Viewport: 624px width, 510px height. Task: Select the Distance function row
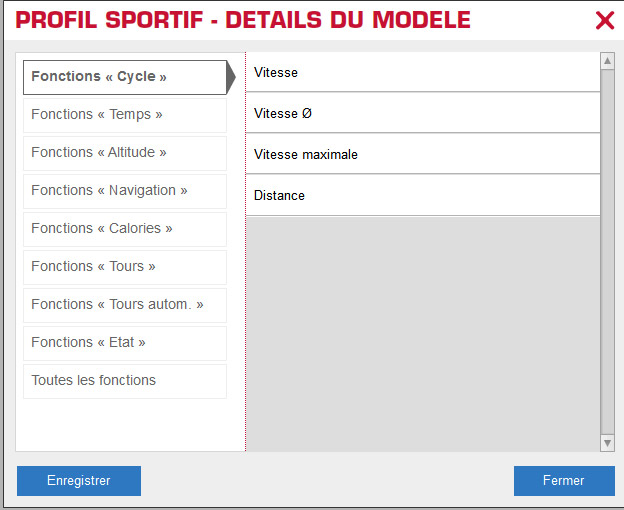[x=423, y=195]
